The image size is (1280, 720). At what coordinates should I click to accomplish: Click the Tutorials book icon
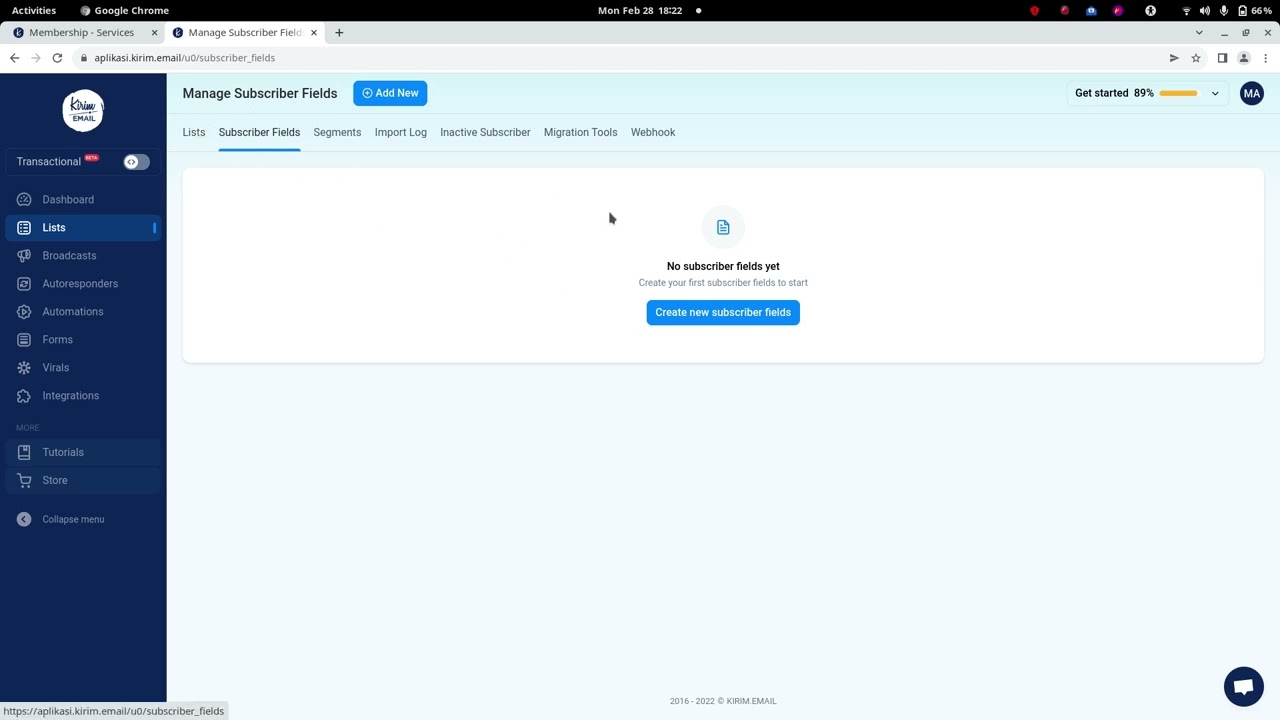24,453
